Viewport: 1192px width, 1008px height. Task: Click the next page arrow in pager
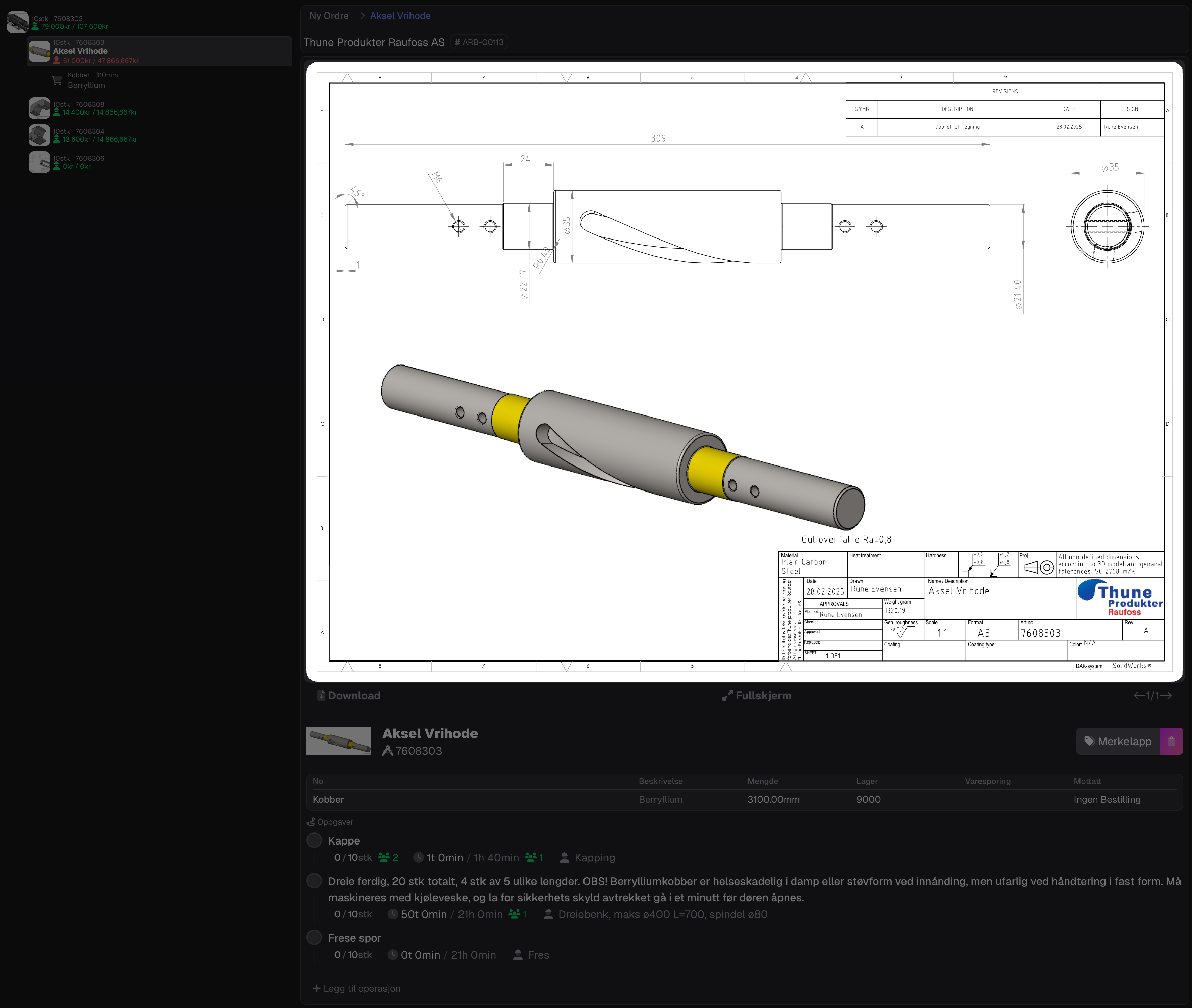[x=1166, y=696]
